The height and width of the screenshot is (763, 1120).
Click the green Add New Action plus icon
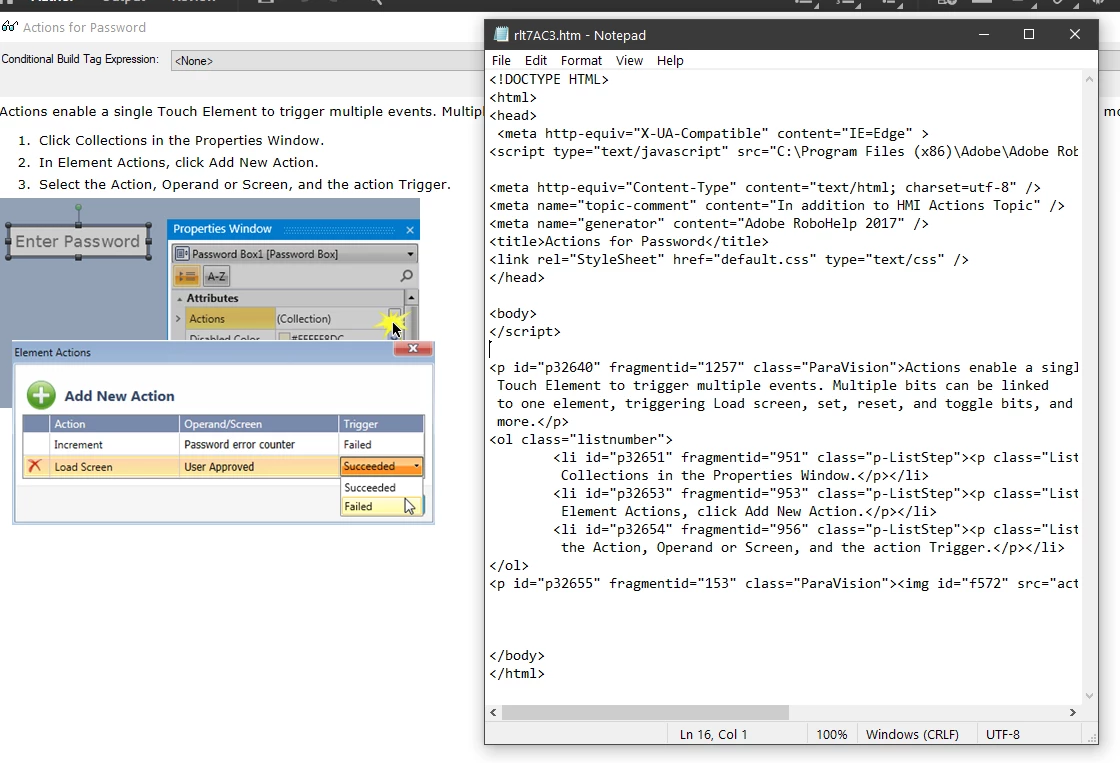(41, 395)
